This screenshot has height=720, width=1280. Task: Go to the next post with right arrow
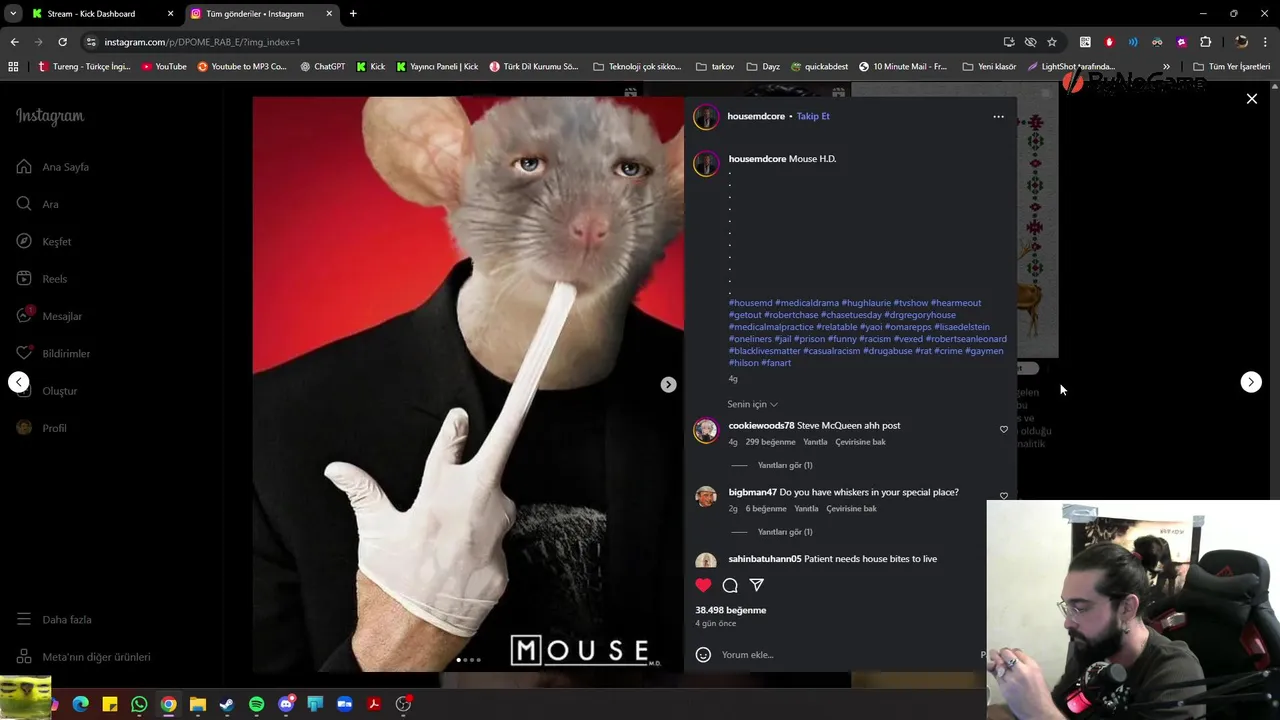(1251, 382)
